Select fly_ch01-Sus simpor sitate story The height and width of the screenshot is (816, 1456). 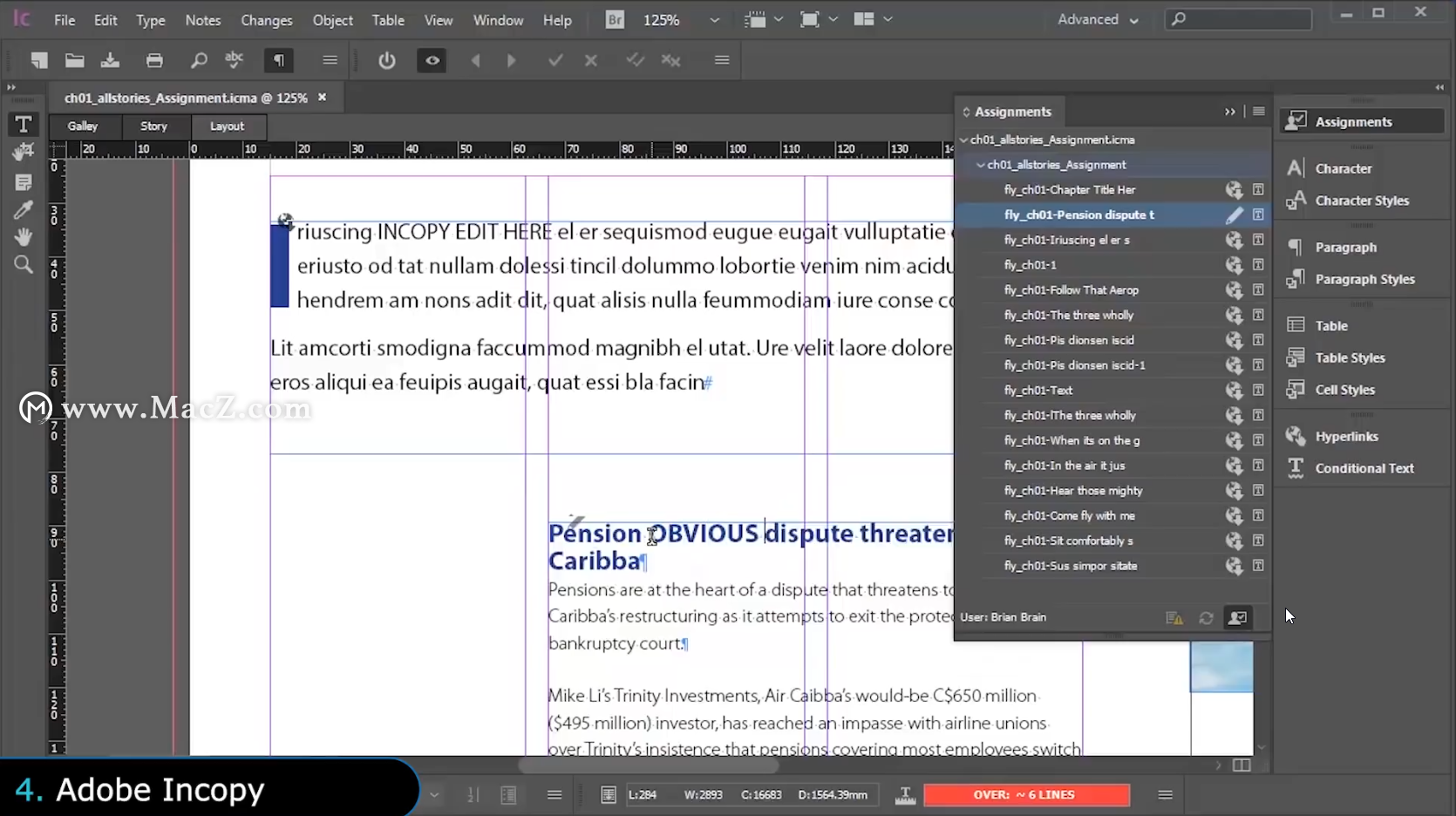(x=1071, y=566)
